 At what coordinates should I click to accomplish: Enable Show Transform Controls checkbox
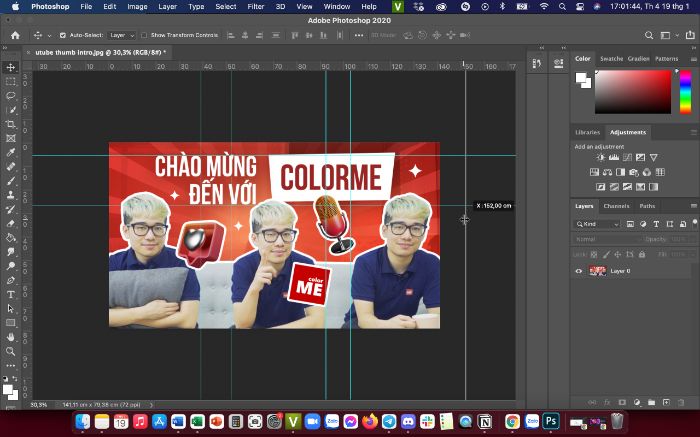[x=144, y=35]
